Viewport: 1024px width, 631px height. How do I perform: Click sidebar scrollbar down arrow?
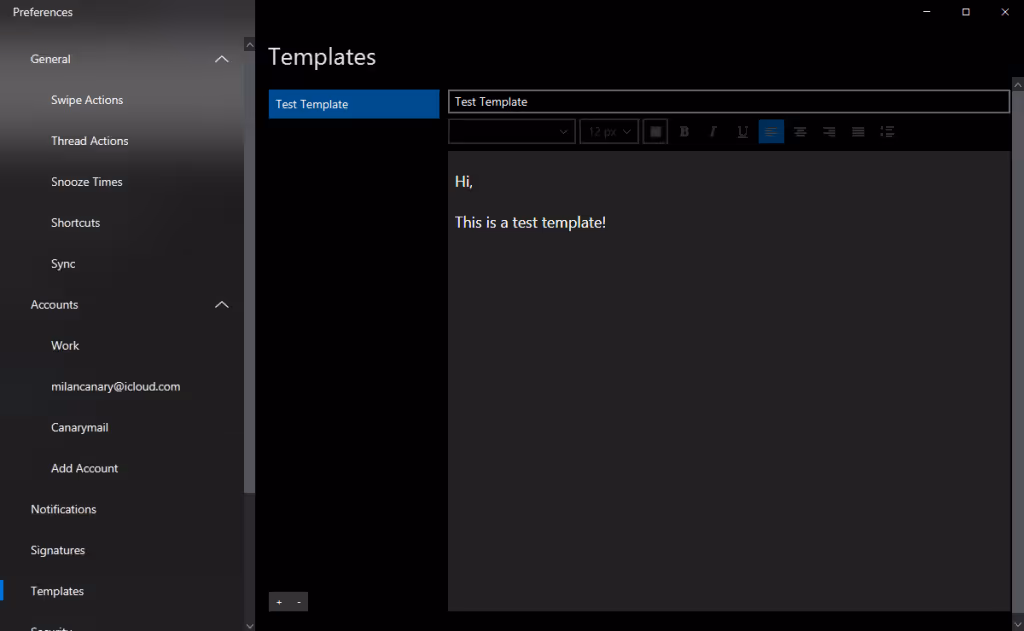coord(249,626)
